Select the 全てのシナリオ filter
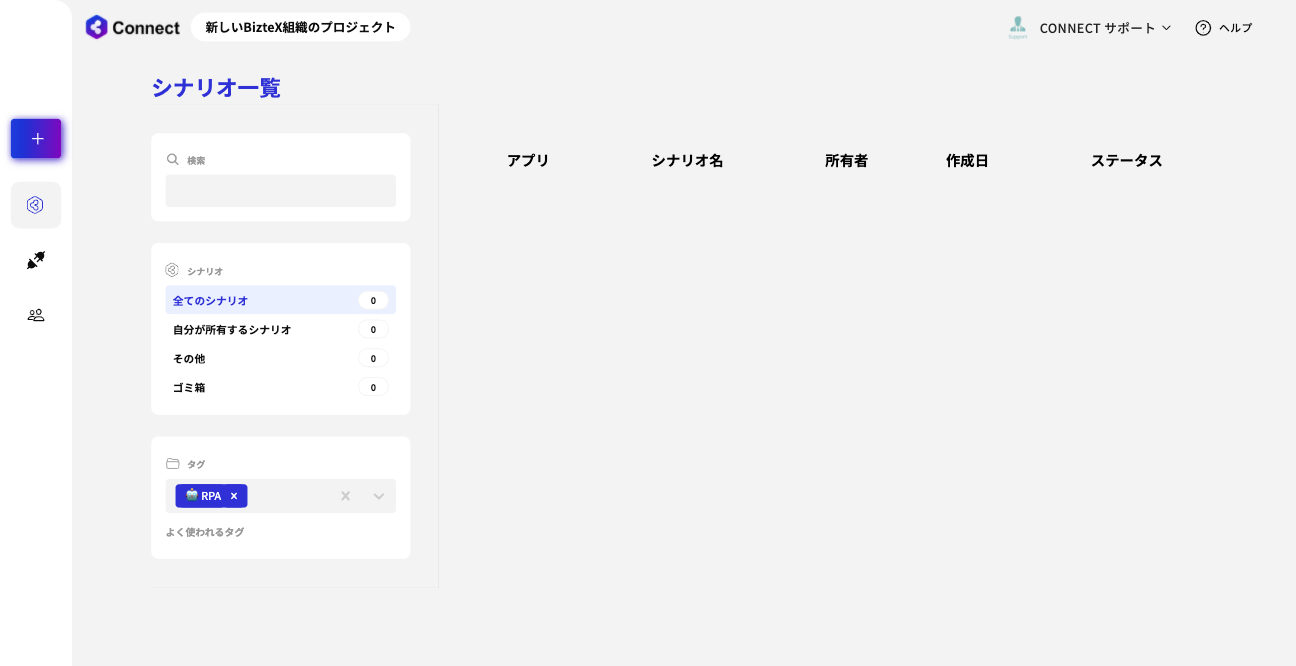Viewport: 1296px width, 666px height. click(281, 300)
